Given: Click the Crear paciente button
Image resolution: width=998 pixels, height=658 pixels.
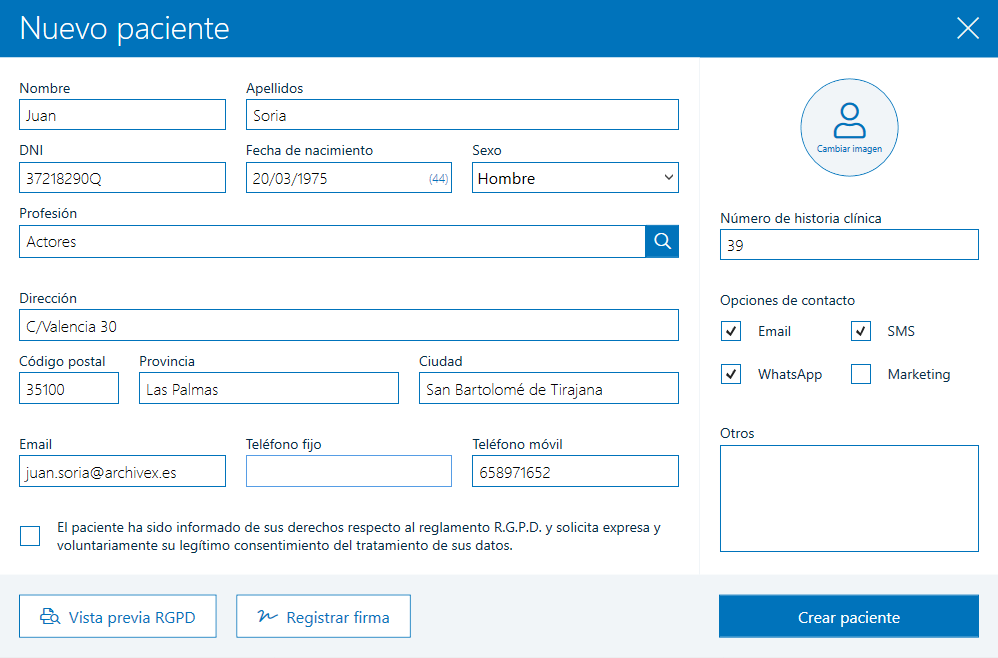Looking at the screenshot, I should [x=848, y=616].
